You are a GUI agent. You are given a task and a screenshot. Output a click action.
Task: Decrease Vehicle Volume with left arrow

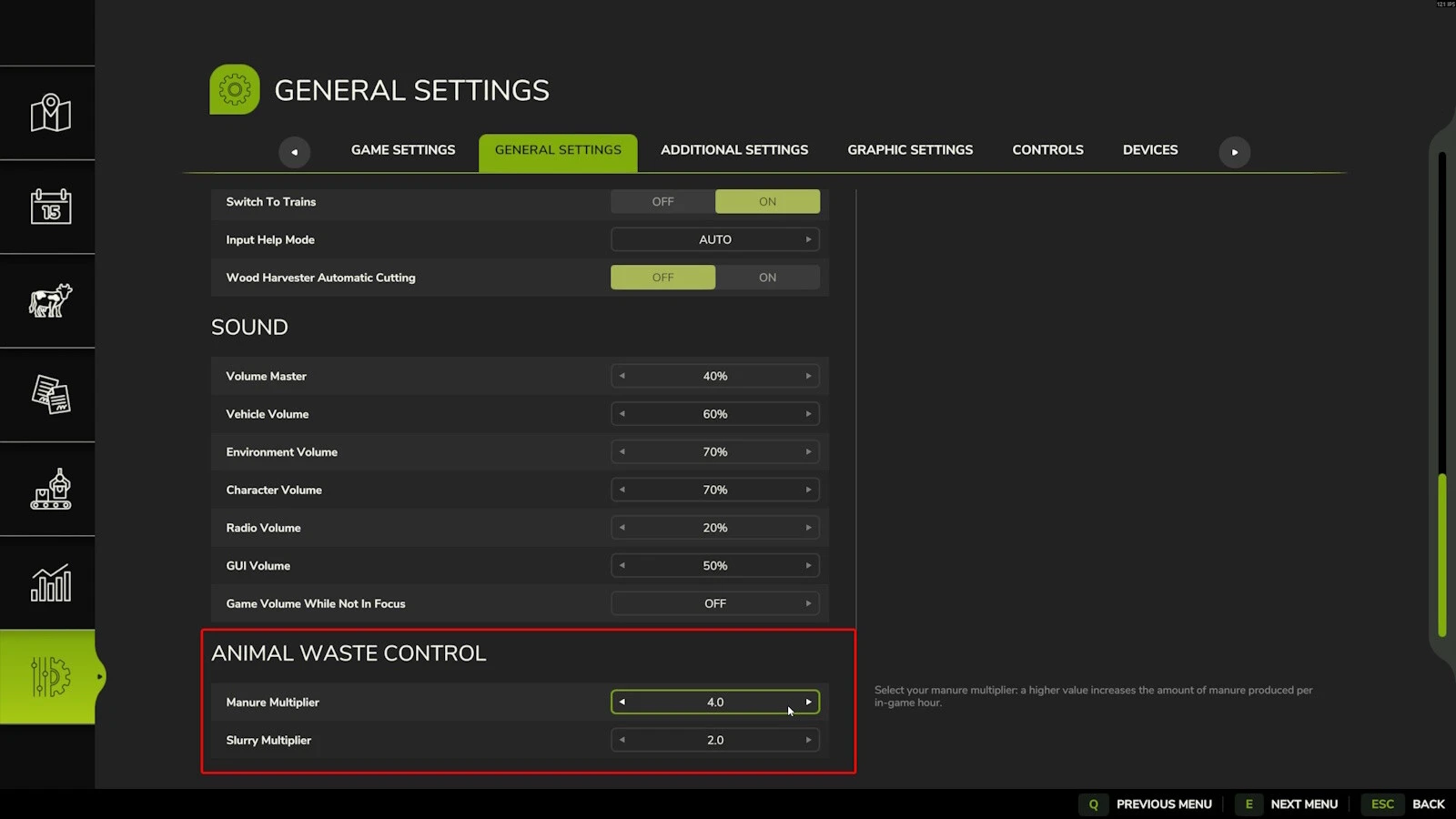pos(622,414)
